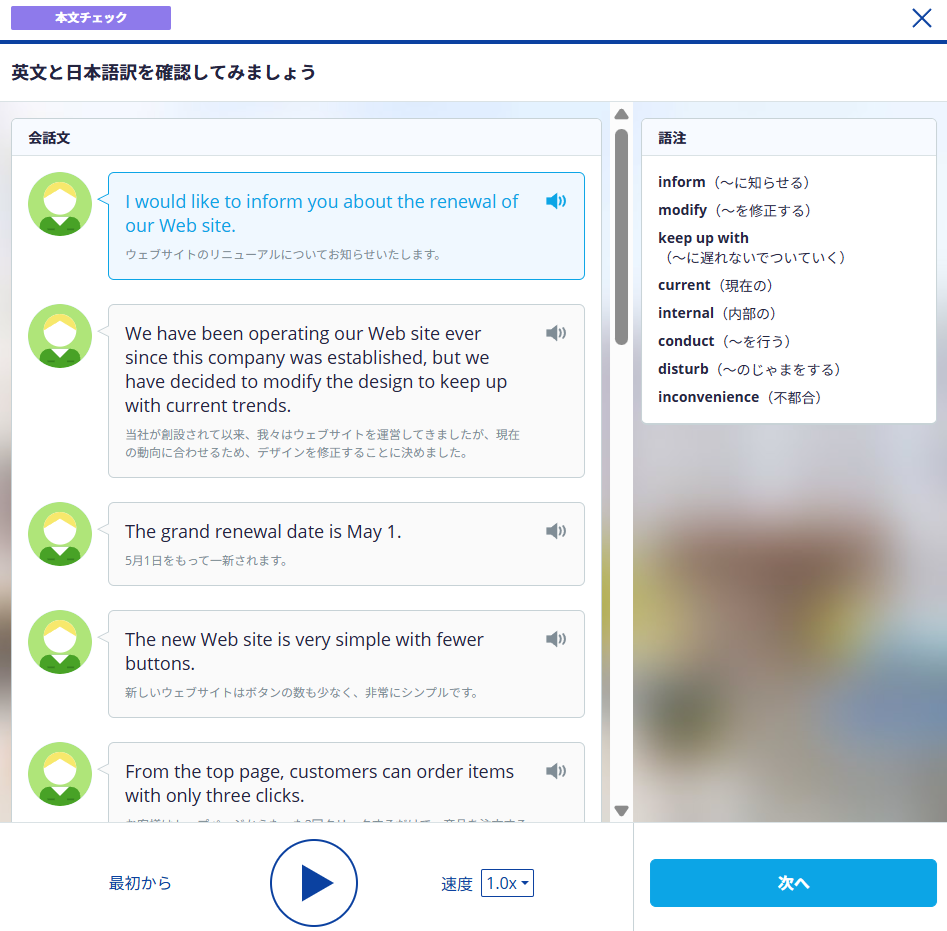
Task: Close the 本文チェック window with the X
Action: (x=921, y=18)
